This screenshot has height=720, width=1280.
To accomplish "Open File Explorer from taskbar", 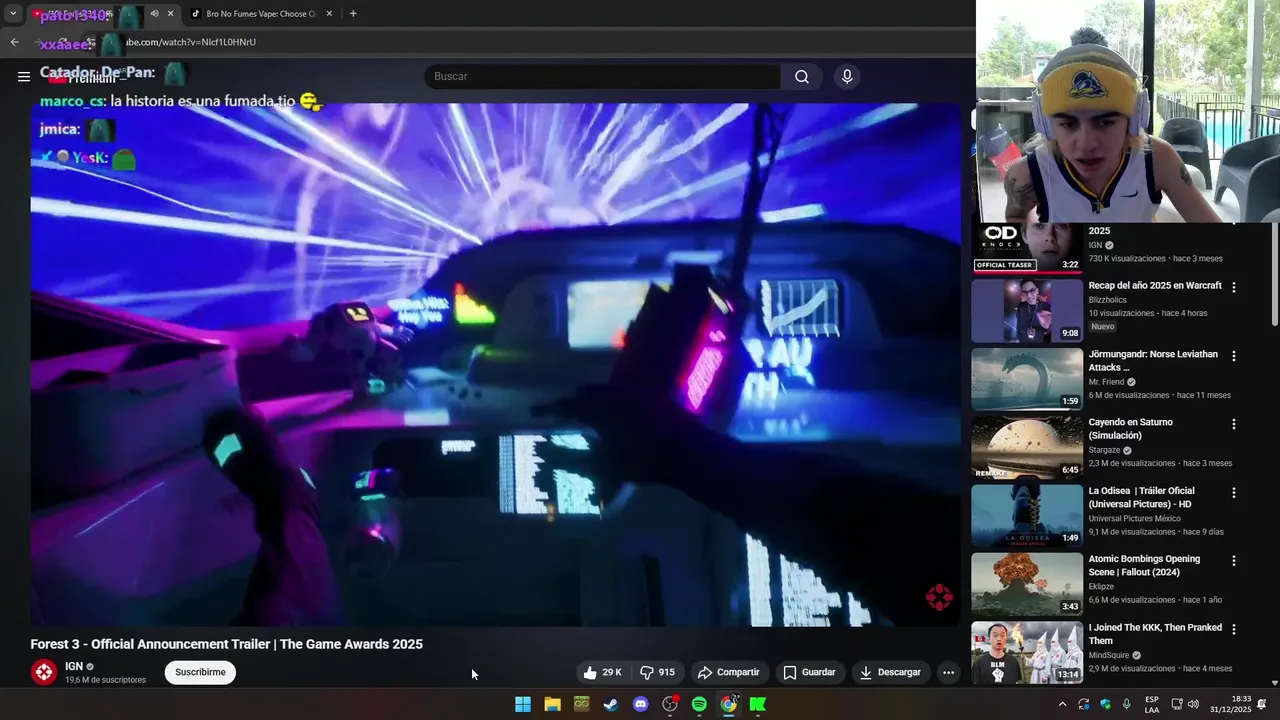I will pos(552,704).
